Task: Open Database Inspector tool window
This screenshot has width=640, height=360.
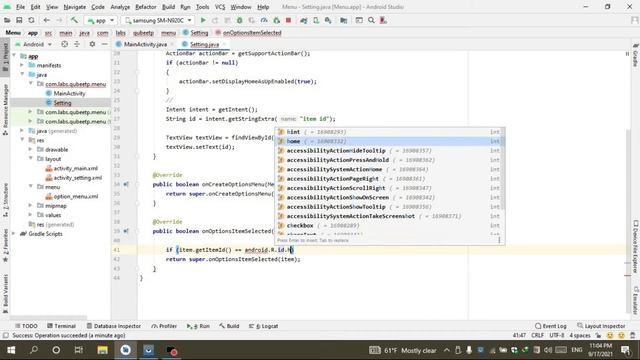Action: (113, 326)
